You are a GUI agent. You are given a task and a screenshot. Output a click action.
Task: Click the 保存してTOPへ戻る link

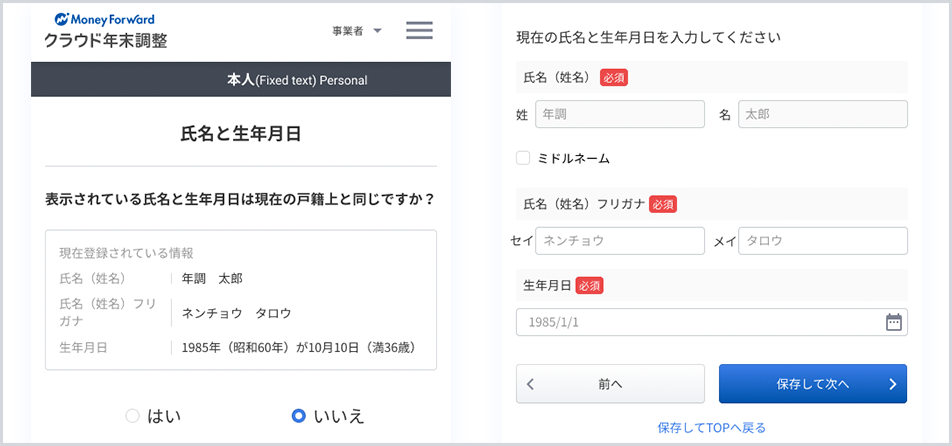click(x=711, y=428)
